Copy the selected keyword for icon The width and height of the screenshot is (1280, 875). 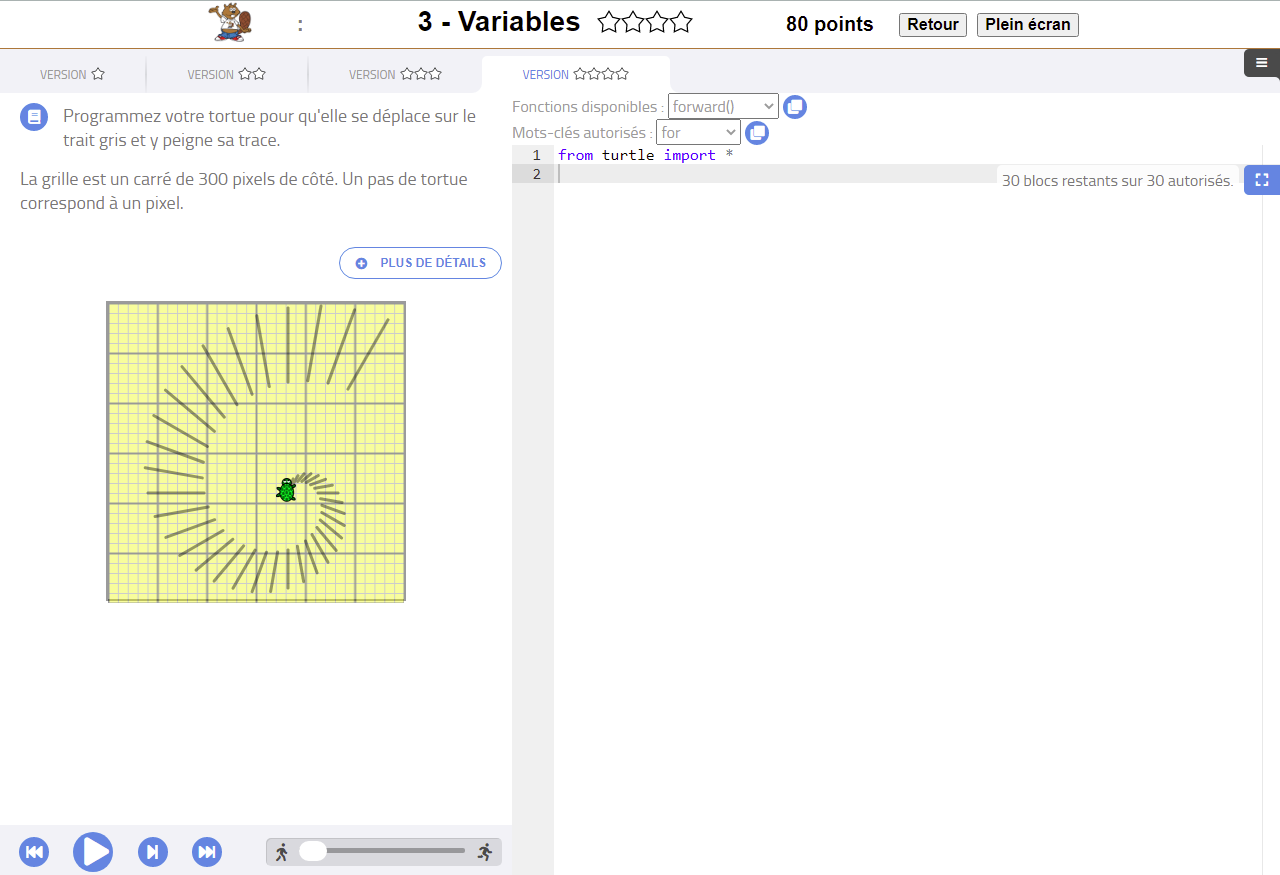coord(757,132)
